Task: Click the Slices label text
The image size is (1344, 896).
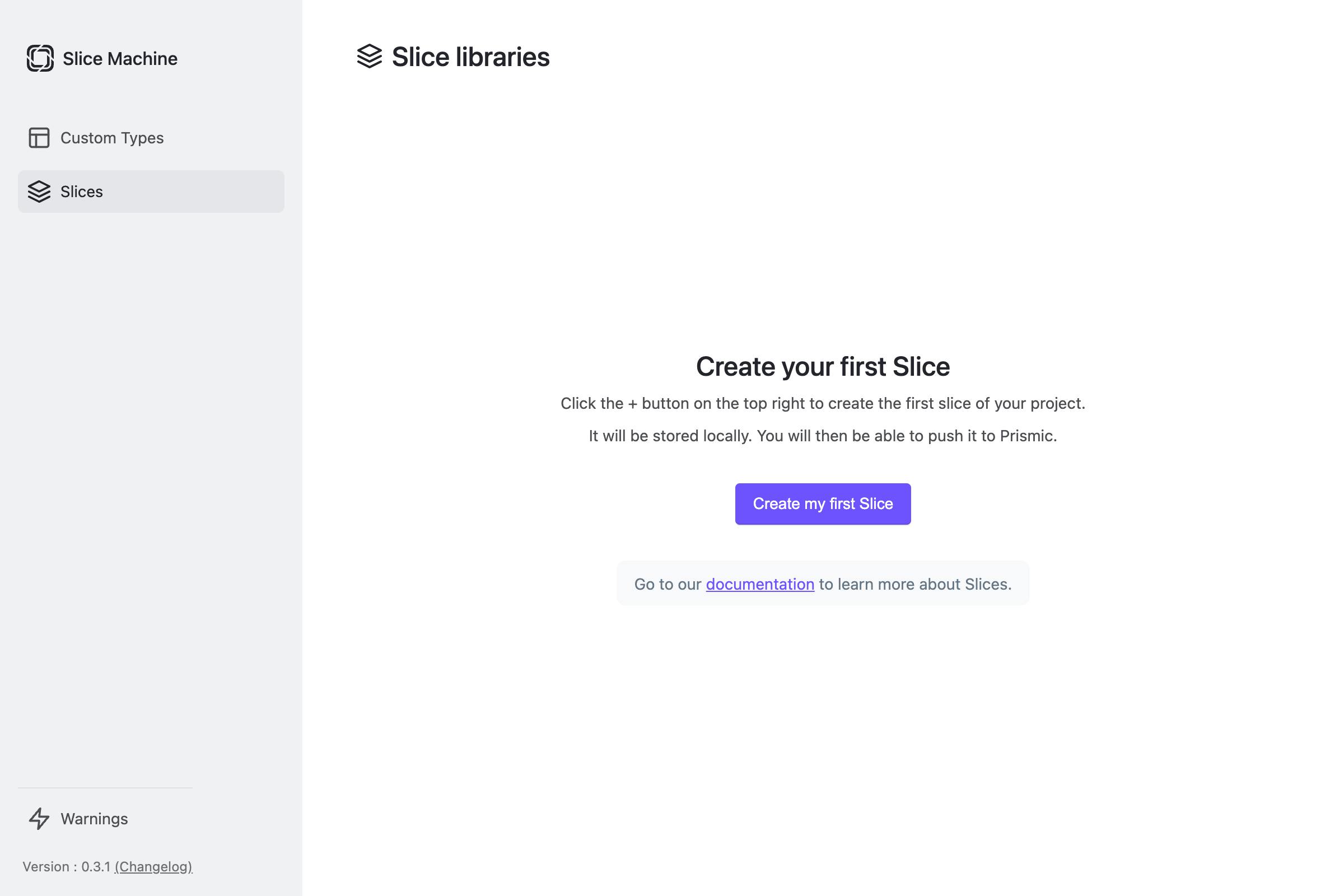Action: tap(82, 192)
